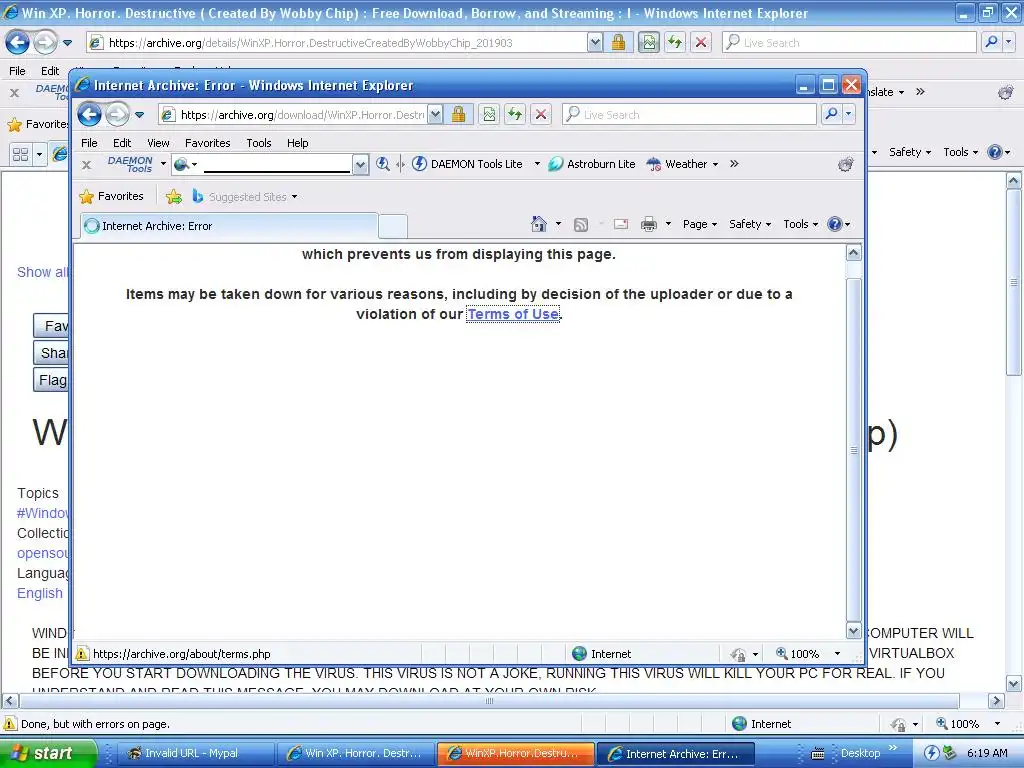Viewport: 1024px width, 768px height.
Task: Open the search provider dropdown in the front window
Action: (x=848, y=114)
